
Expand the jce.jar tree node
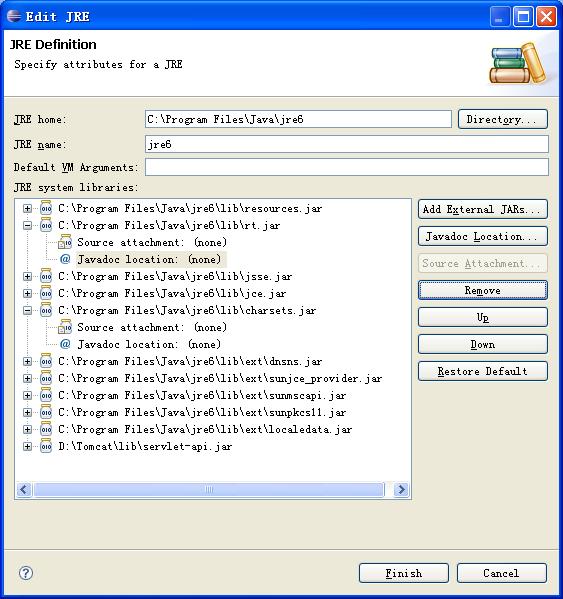27,293
